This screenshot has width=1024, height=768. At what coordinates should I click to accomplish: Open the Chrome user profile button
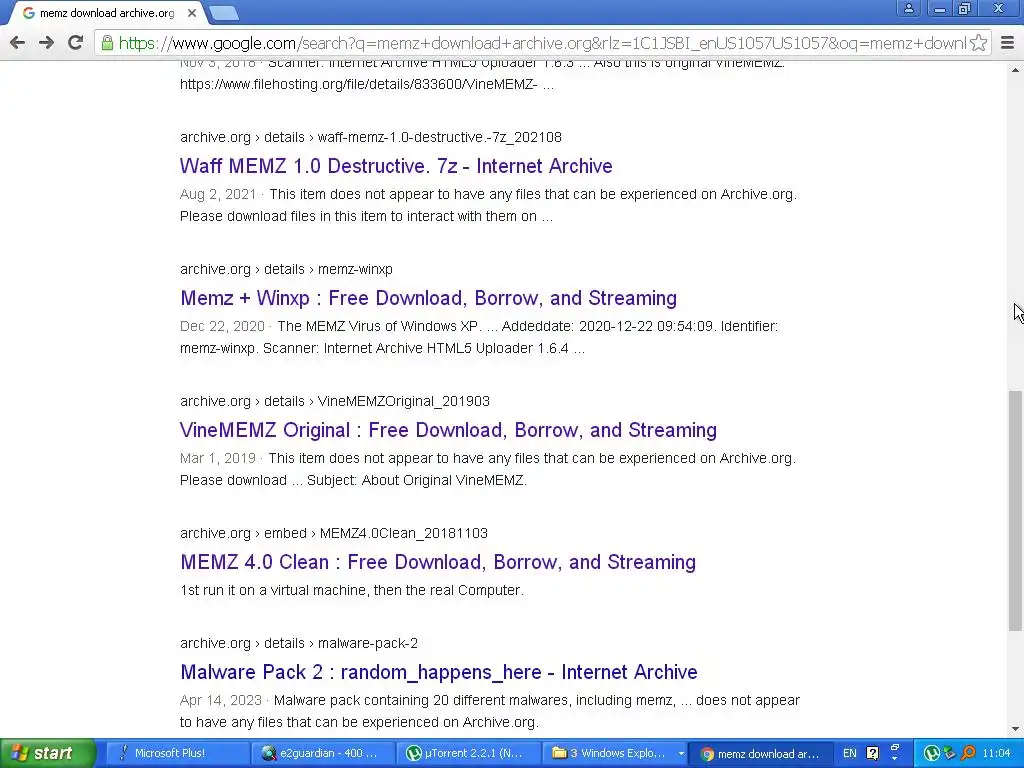click(x=908, y=8)
